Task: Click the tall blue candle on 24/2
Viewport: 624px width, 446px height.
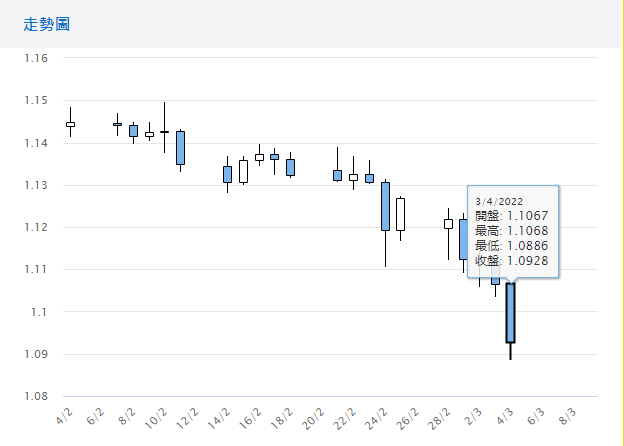Action: click(x=385, y=206)
